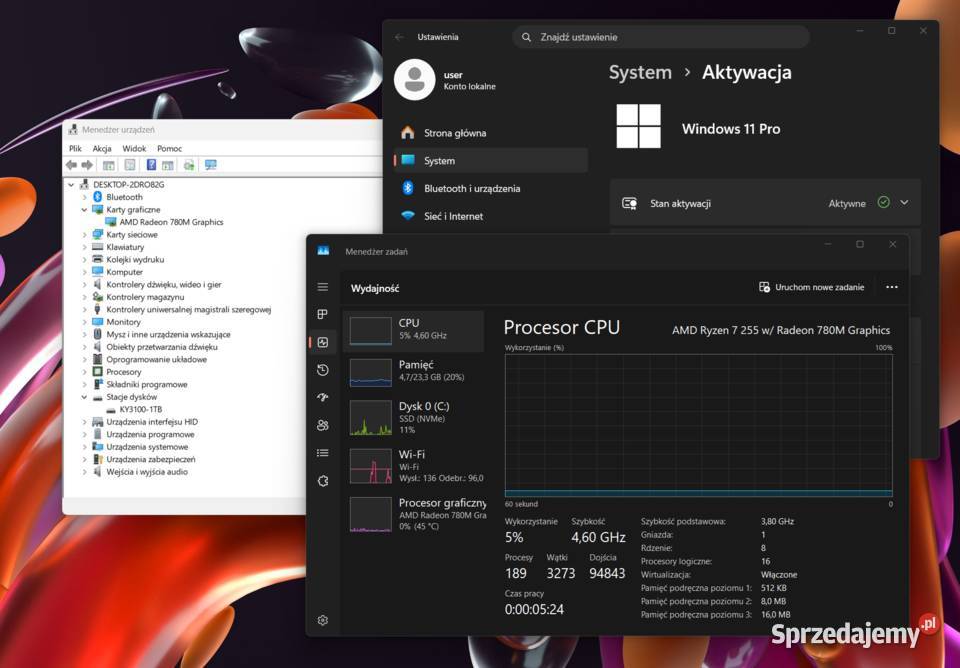Click the user avatar in Settings

click(x=414, y=80)
